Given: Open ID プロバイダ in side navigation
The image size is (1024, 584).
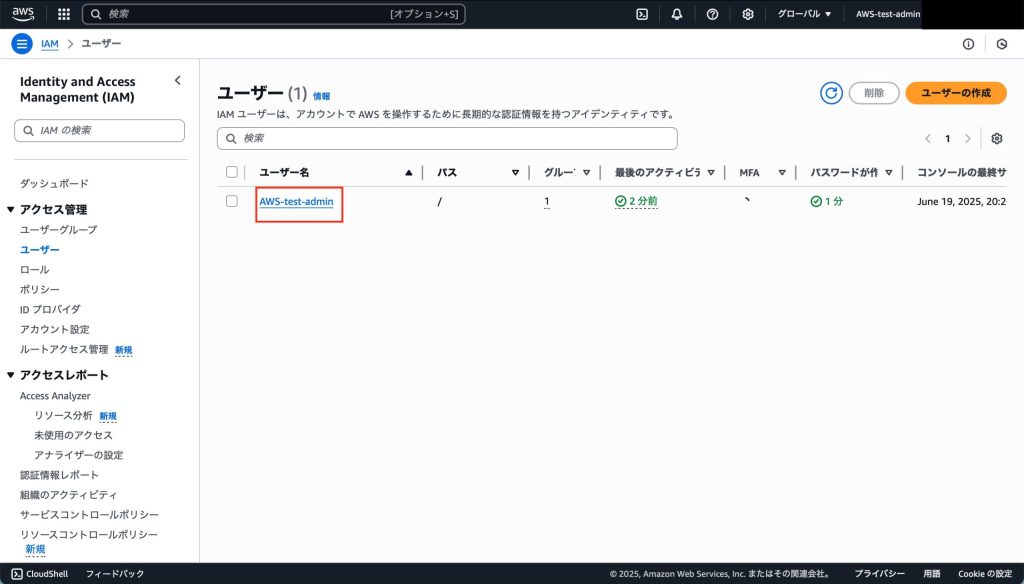Looking at the screenshot, I should [50, 310].
